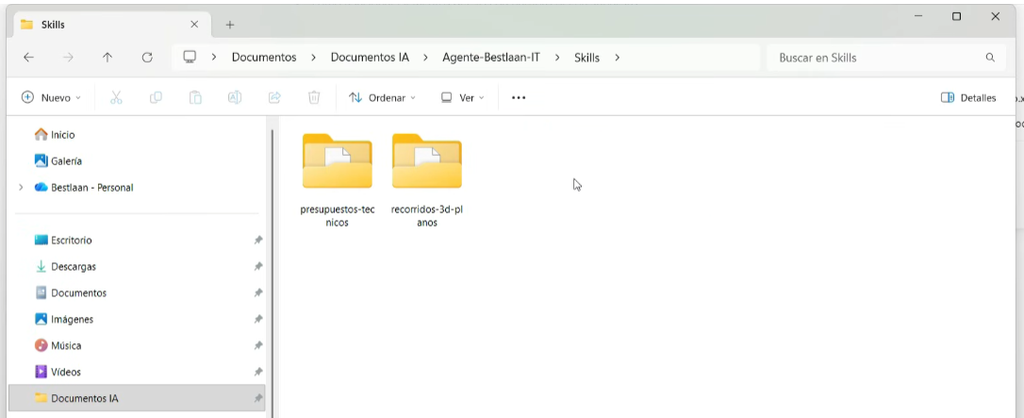Click the Delete trash icon

click(x=313, y=97)
